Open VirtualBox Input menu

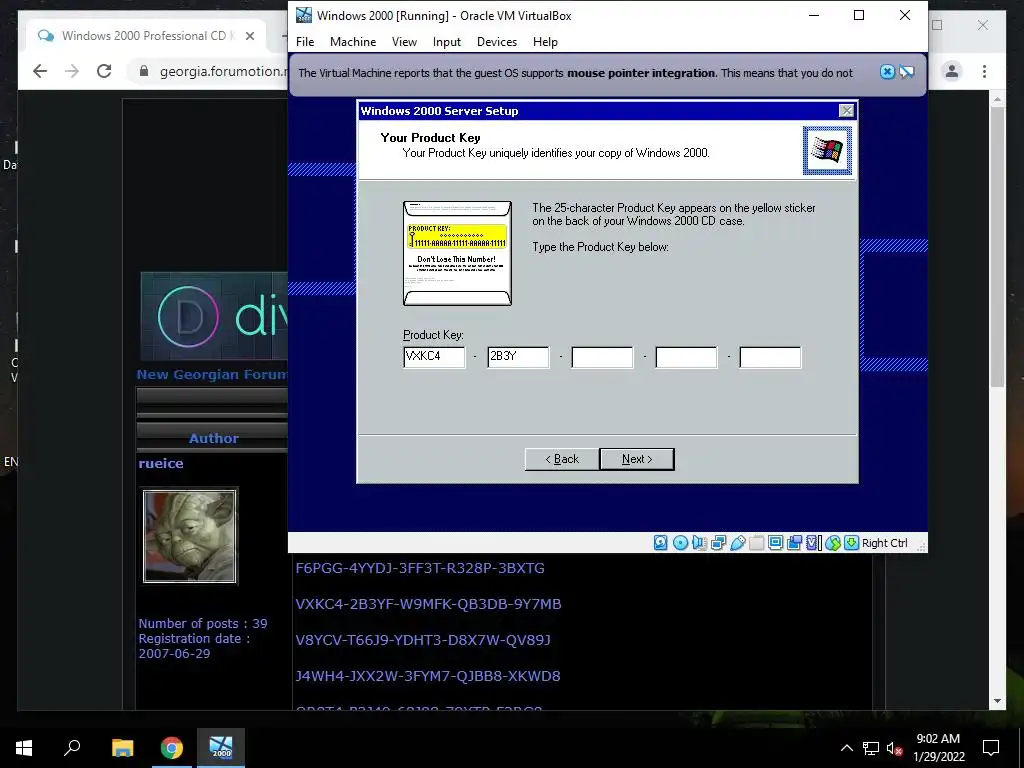(x=447, y=42)
